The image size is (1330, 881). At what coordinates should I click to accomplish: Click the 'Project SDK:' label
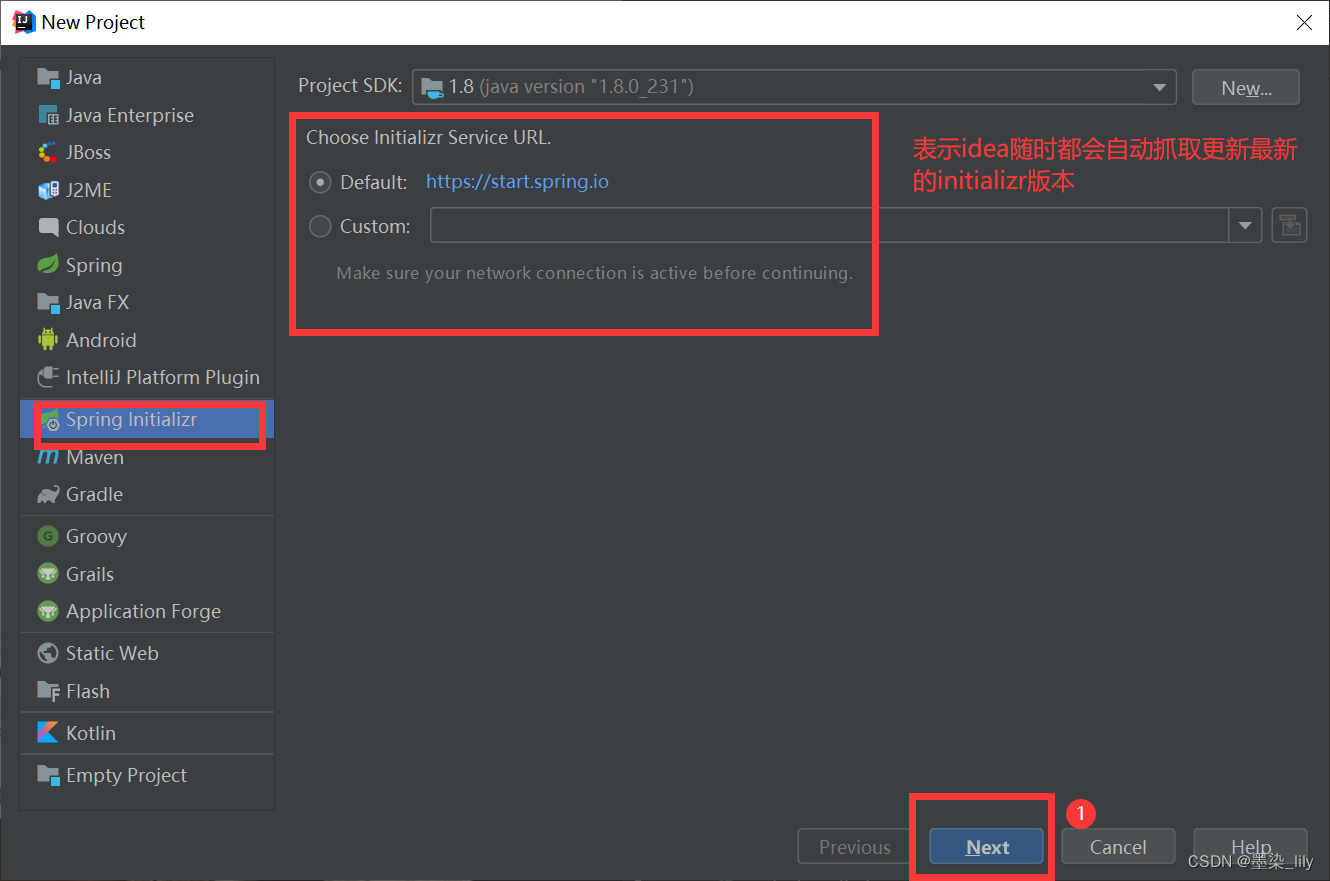[x=350, y=86]
